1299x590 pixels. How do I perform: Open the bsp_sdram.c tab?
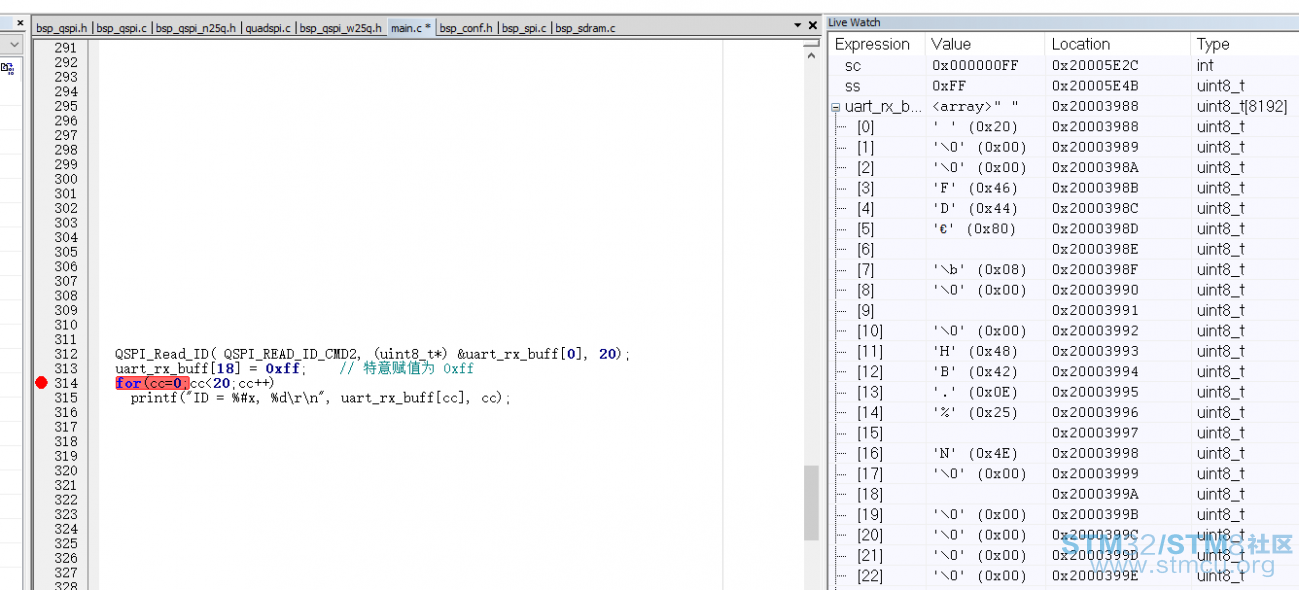click(x=585, y=28)
